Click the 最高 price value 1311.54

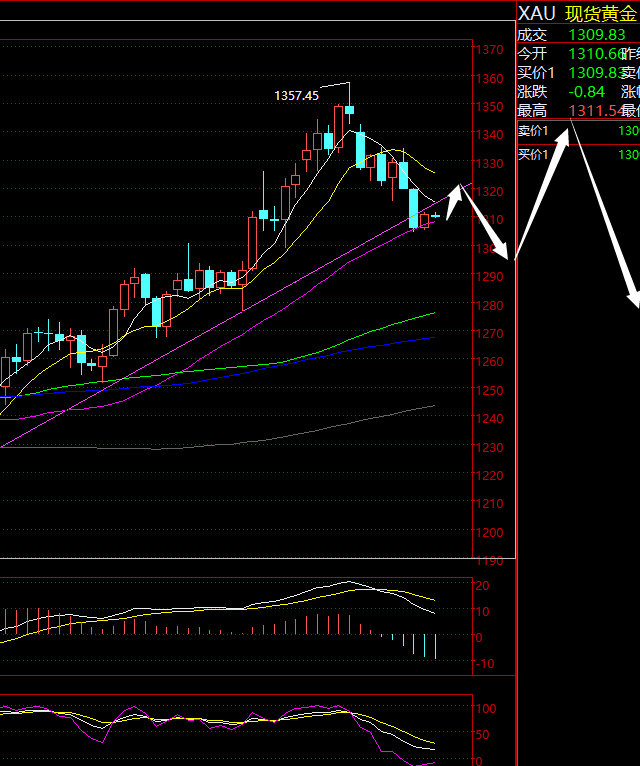point(594,110)
